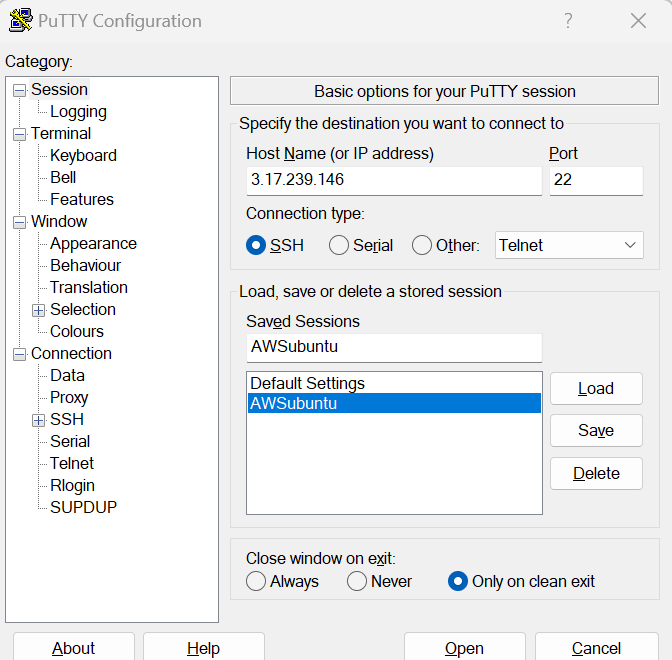Open the Logging category
This screenshot has height=660, width=672.
tap(78, 112)
